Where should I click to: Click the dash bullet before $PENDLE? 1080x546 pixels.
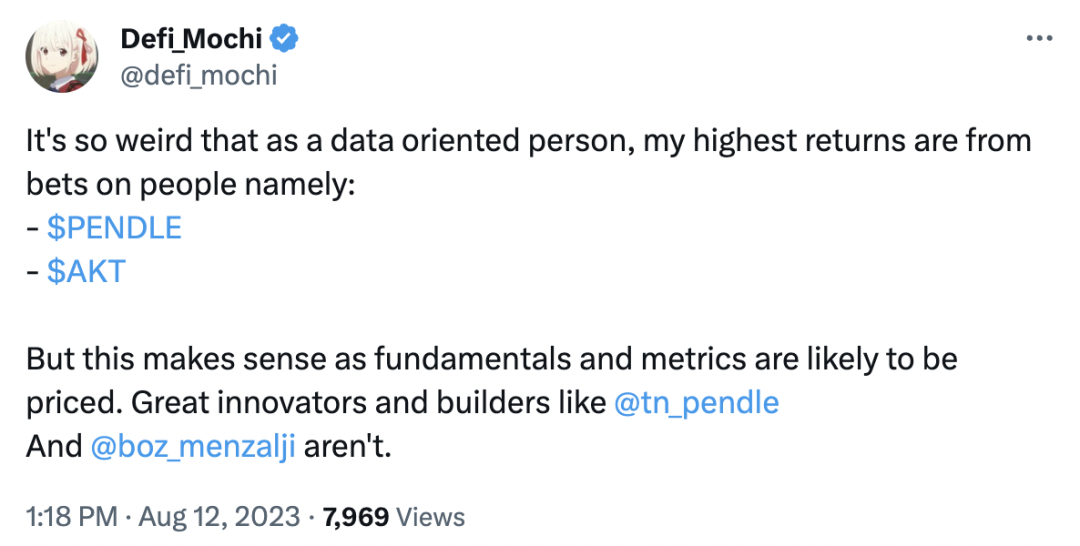31,229
